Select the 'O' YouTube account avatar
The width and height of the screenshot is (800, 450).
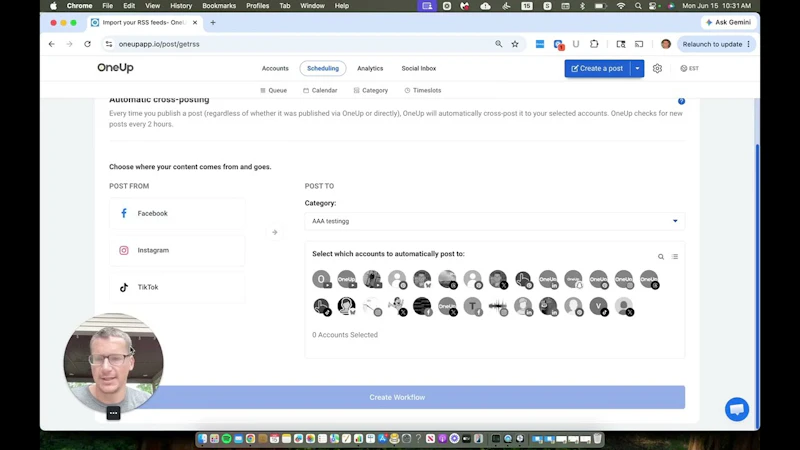(x=321, y=279)
